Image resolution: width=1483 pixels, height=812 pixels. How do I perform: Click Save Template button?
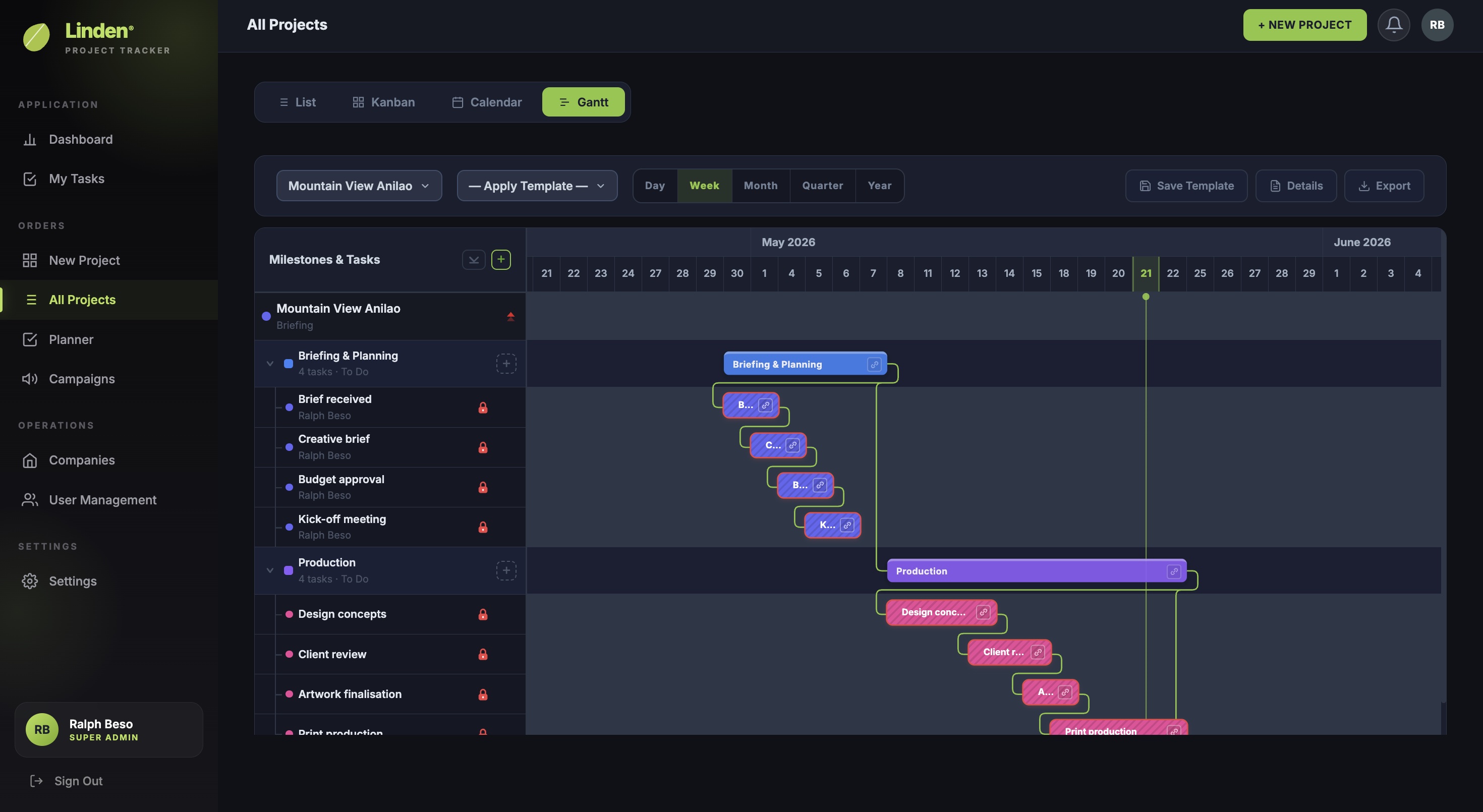coord(1186,185)
